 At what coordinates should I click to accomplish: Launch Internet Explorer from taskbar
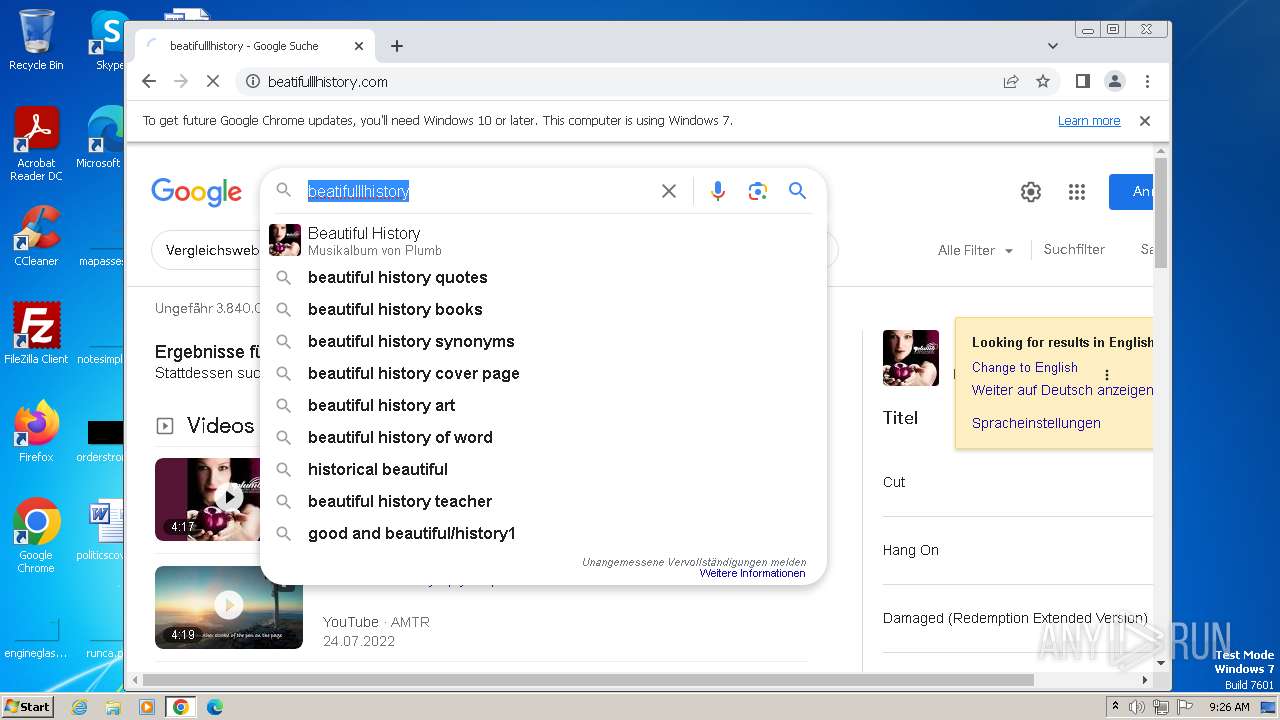79,707
